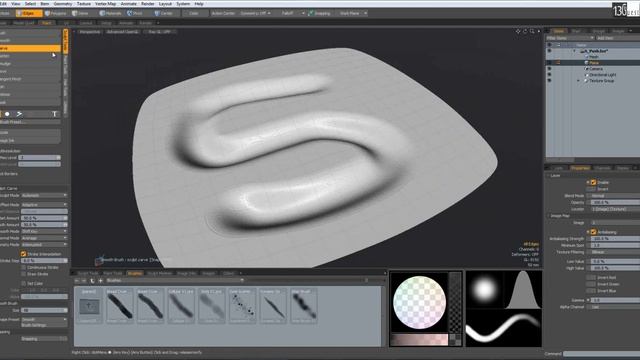640x360 pixels.
Task: Toggle visibility eye for Texture Group item
Action: click(x=549, y=81)
